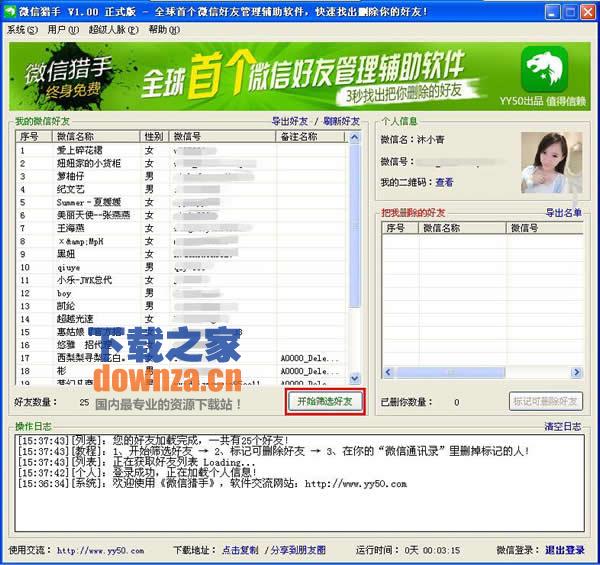Click the 清空日志 link
The height and width of the screenshot is (565, 600).
(x=562, y=427)
